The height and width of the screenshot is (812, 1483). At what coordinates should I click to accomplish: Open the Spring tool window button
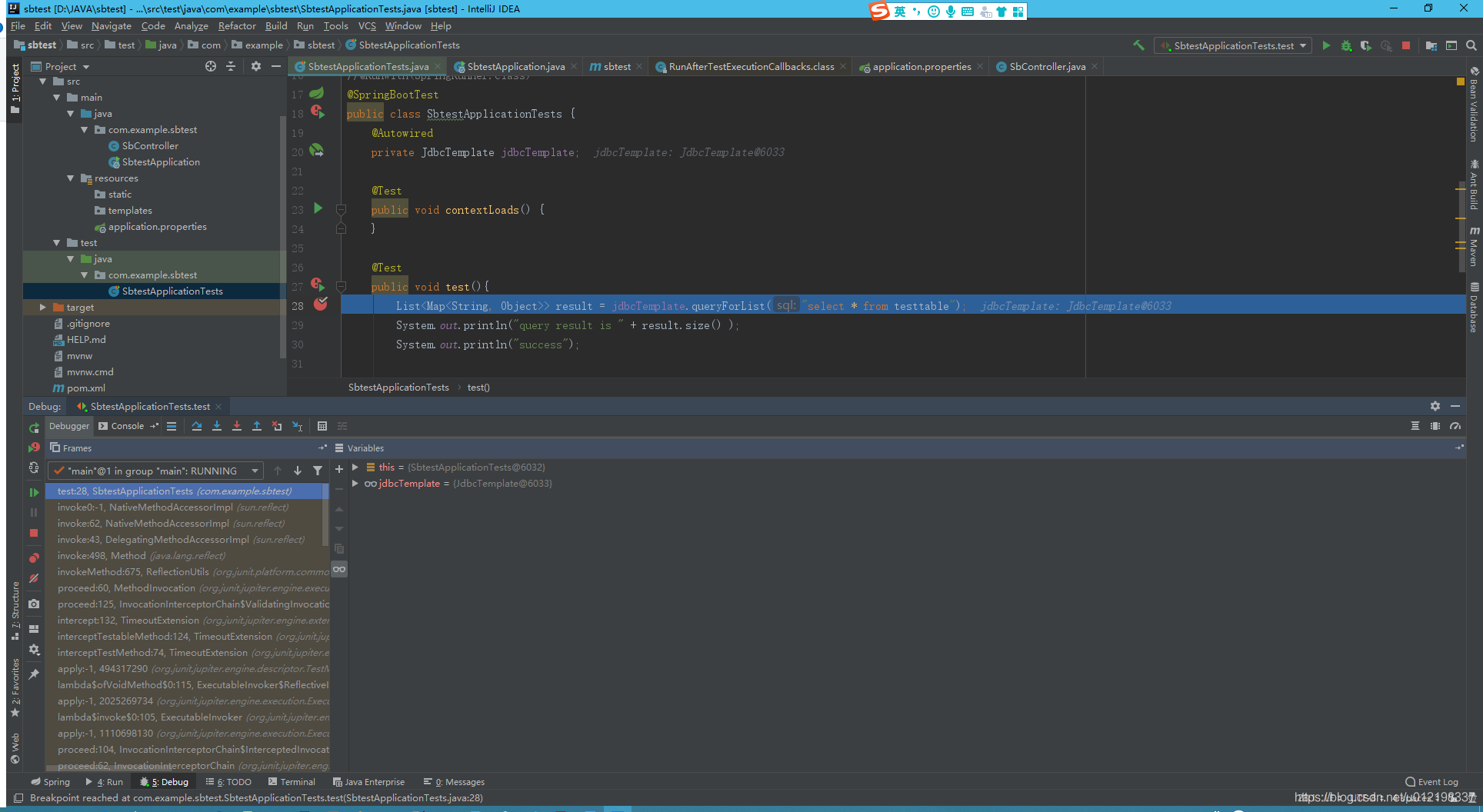(51, 782)
